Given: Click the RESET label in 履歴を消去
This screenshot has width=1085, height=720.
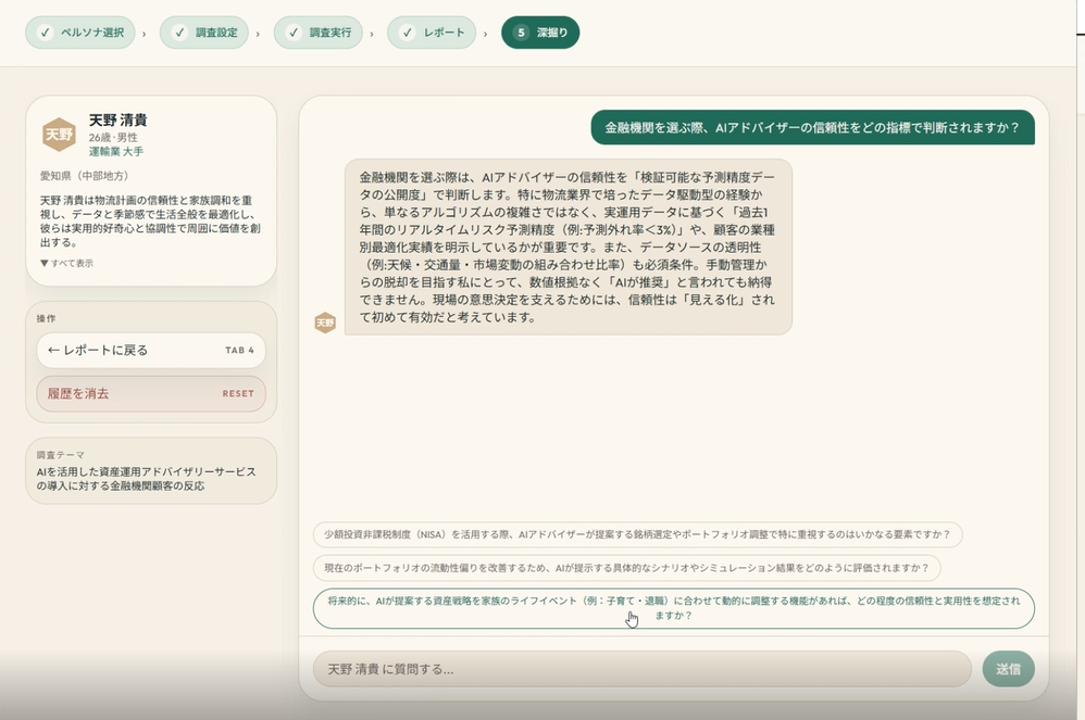Looking at the screenshot, I should 238,394.
